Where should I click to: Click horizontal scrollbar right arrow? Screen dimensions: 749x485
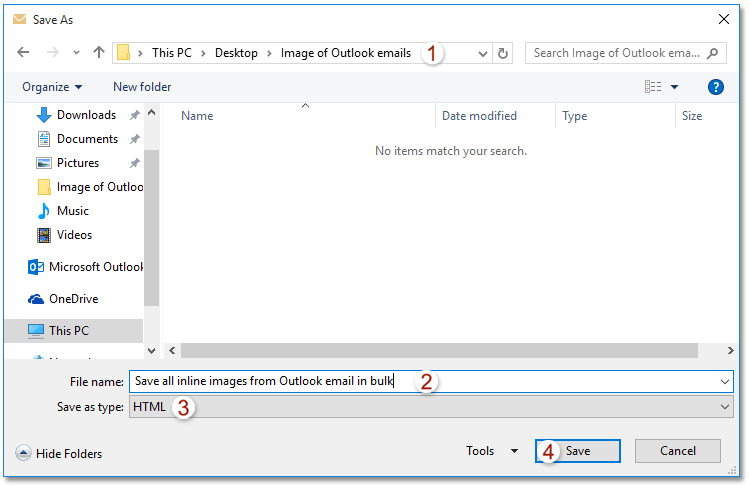730,350
